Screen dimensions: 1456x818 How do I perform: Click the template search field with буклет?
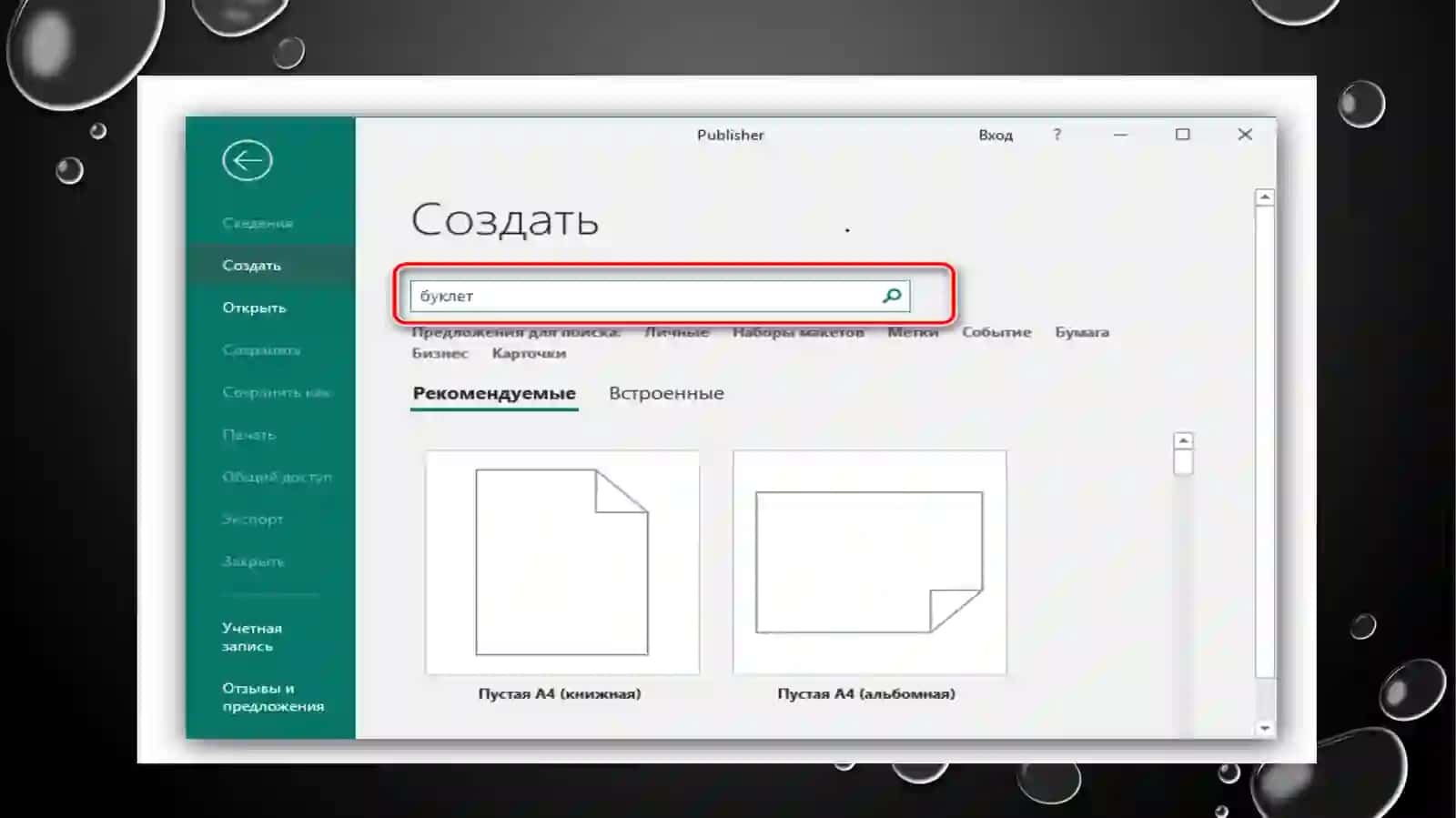tap(660, 296)
